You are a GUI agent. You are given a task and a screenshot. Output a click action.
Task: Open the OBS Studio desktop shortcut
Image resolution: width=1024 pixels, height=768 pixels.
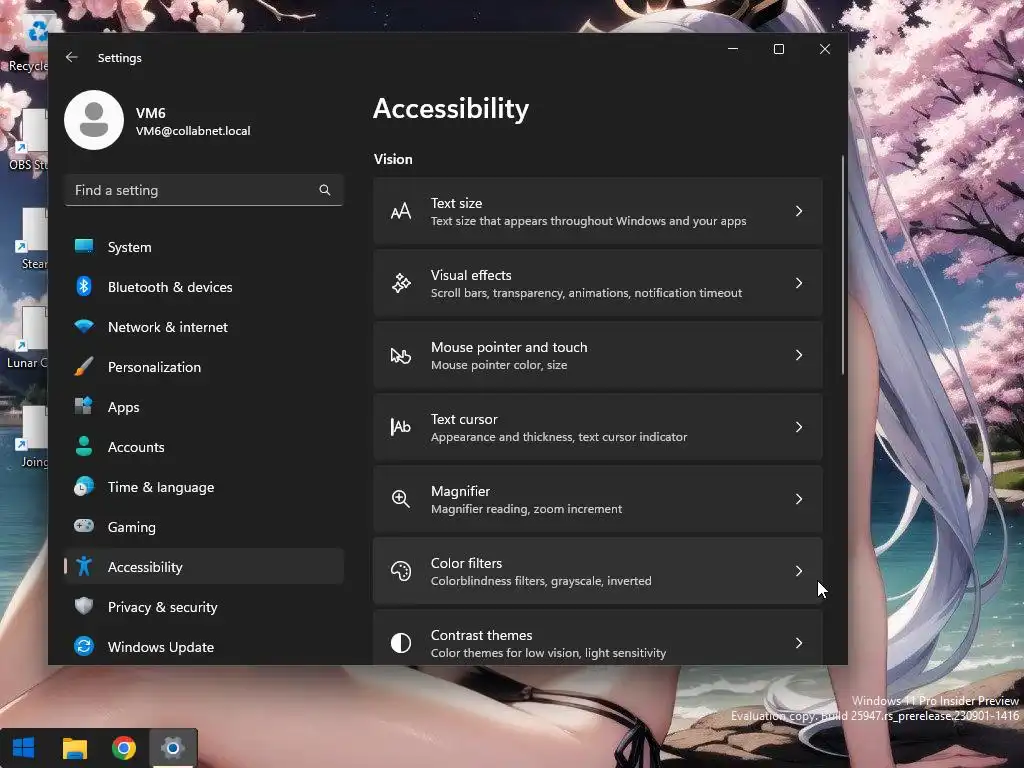tap(29, 140)
